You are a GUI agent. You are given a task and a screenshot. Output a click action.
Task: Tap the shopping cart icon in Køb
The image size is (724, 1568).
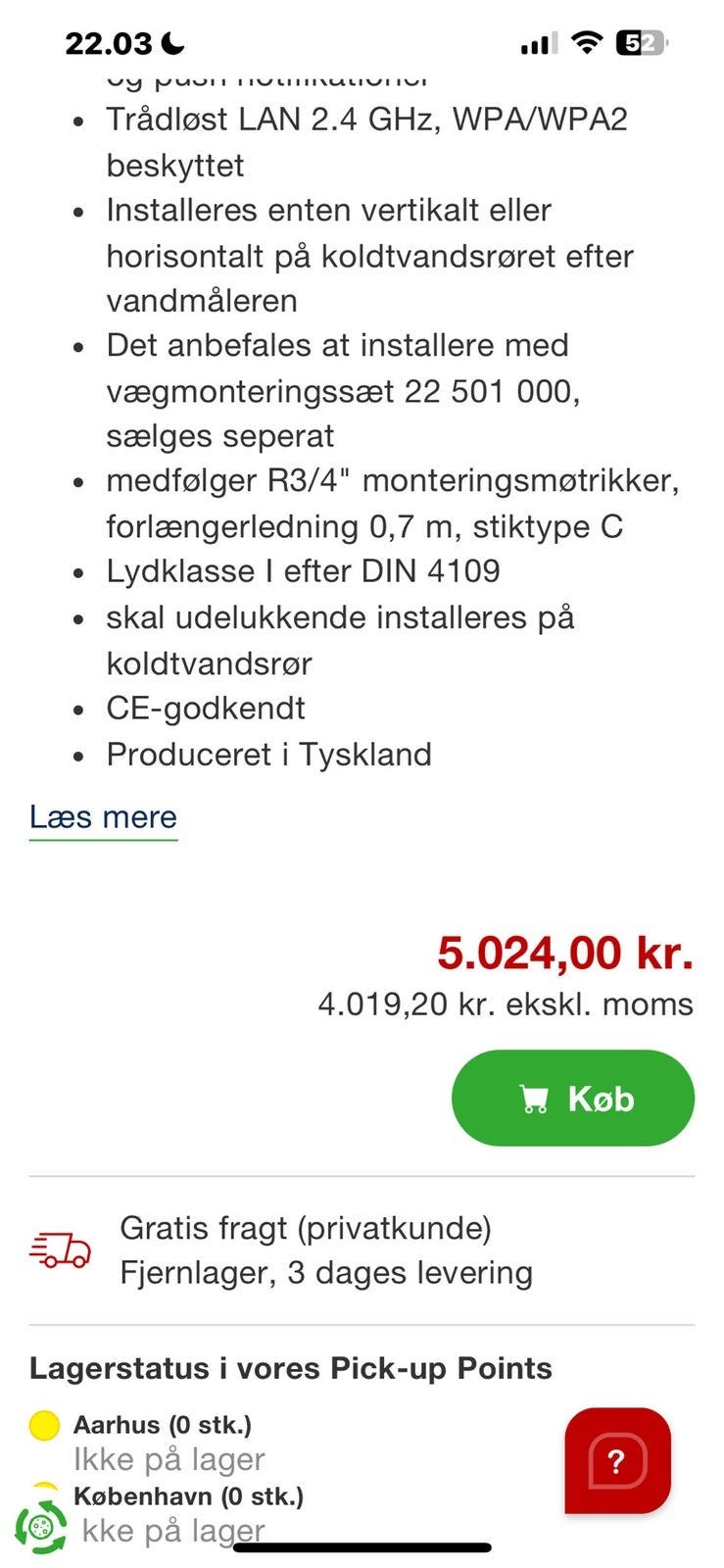(533, 1099)
